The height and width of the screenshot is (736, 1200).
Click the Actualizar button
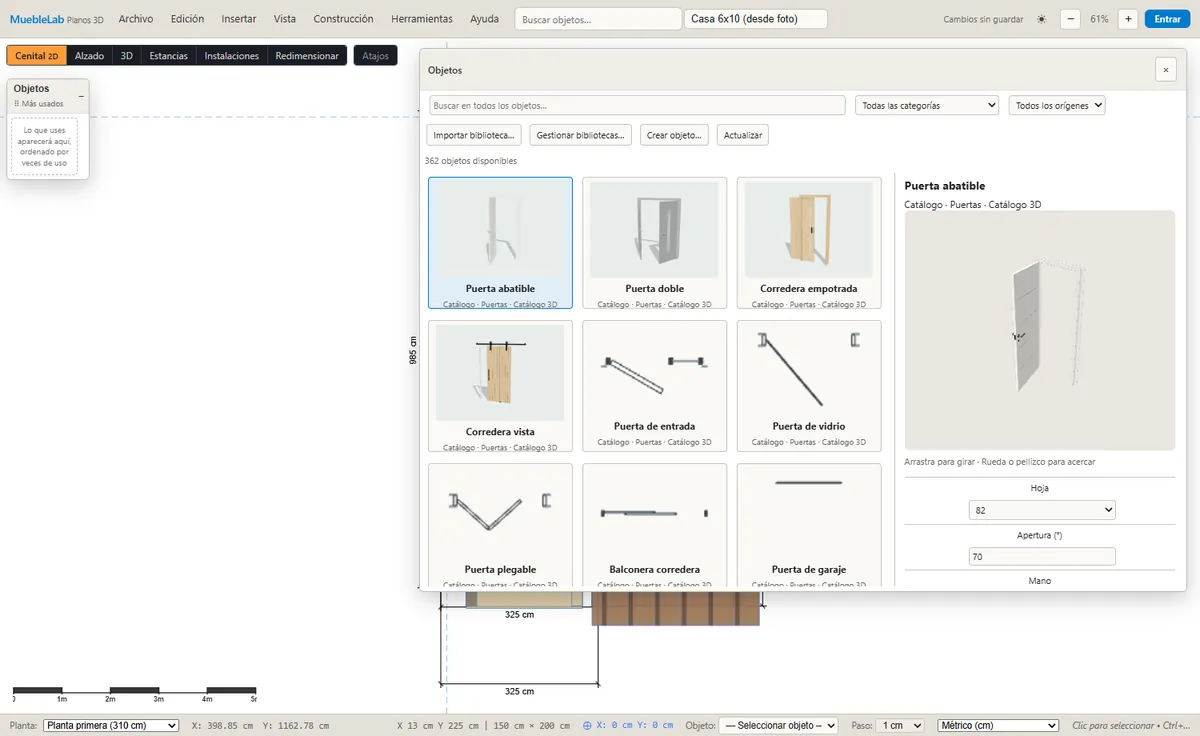[x=743, y=135]
